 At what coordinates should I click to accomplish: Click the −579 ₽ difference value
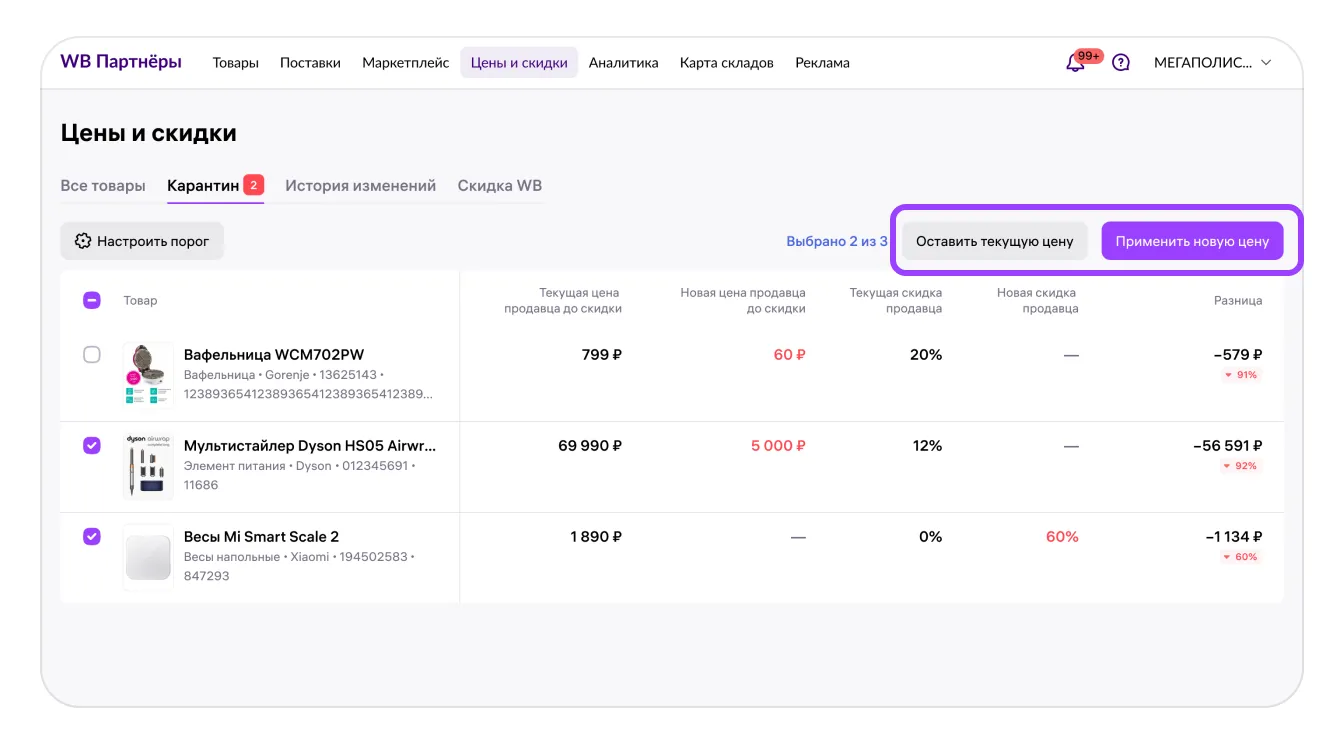tap(1238, 354)
